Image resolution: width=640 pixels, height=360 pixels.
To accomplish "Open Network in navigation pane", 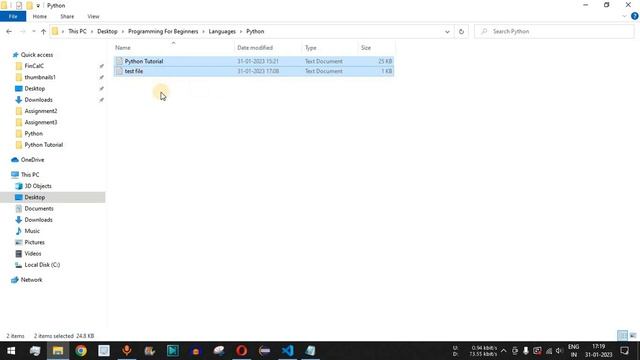I will [x=31, y=280].
